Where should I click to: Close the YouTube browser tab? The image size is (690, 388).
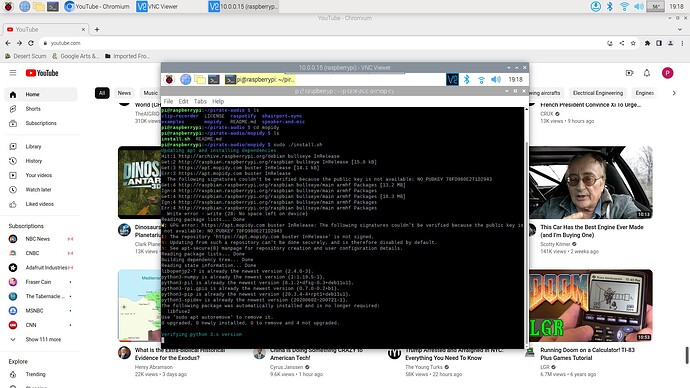click(x=83, y=29)
